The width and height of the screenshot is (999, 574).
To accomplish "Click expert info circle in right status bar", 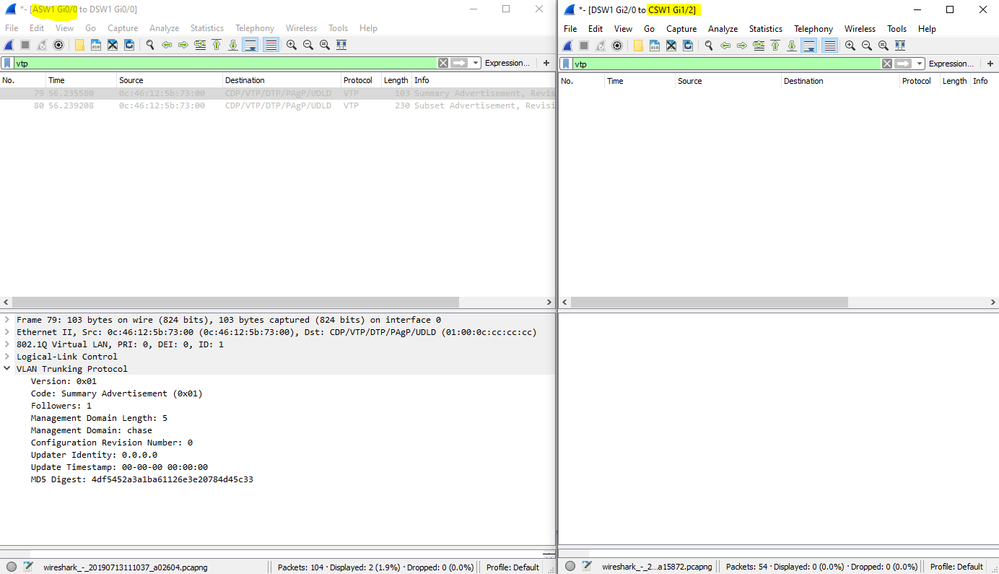I will [570, 566].
